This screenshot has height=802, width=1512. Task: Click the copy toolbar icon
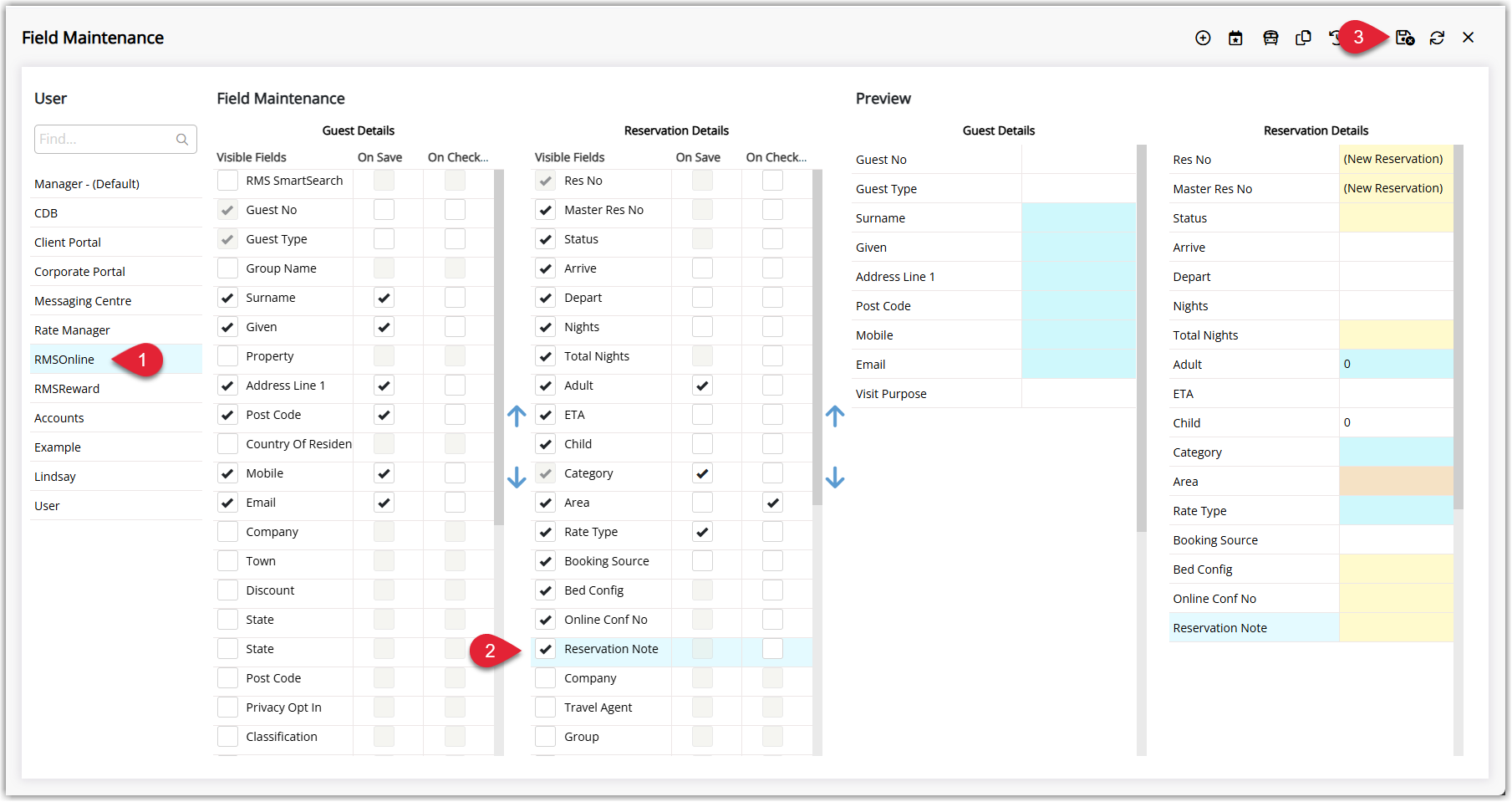[1303, 38]
